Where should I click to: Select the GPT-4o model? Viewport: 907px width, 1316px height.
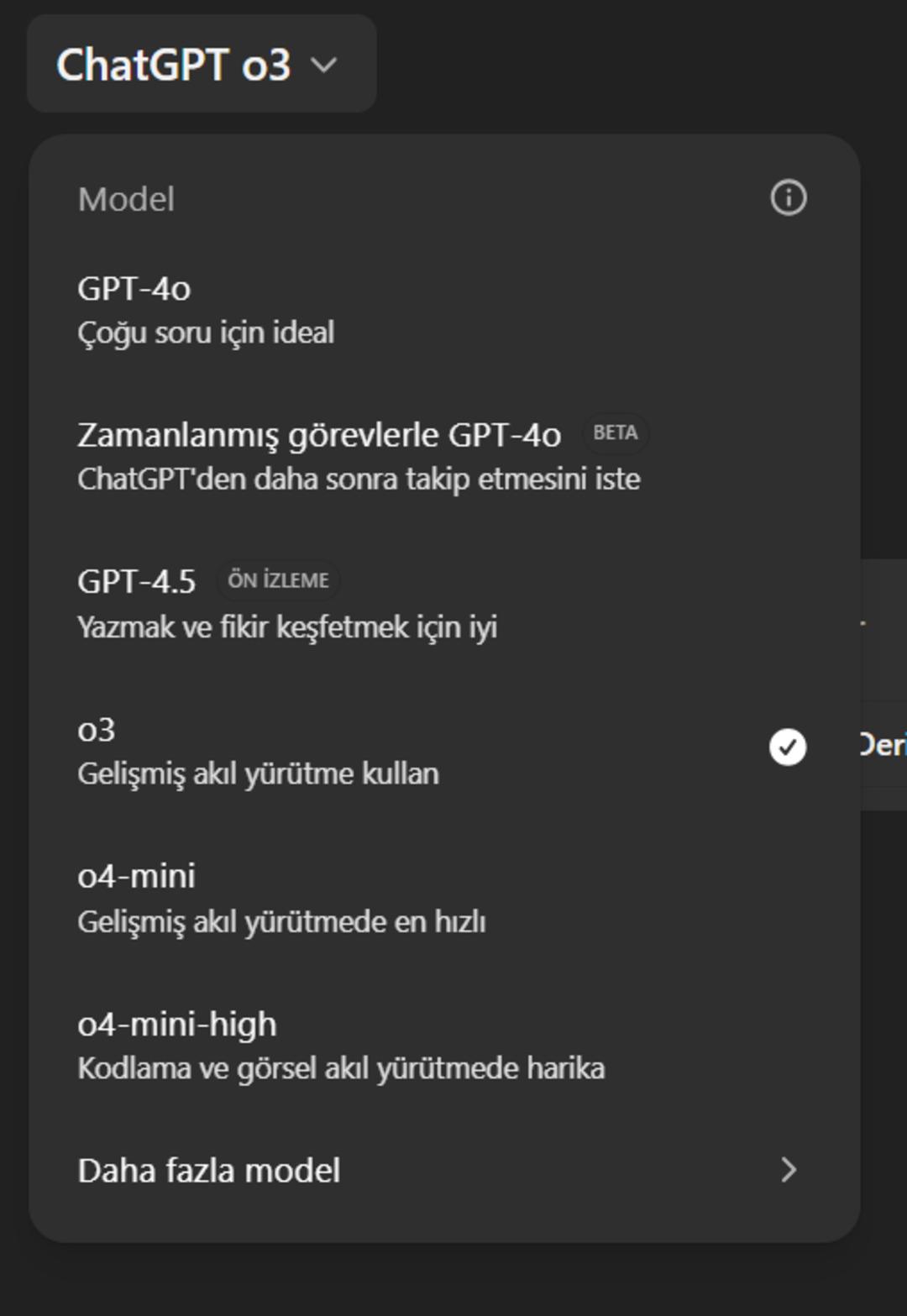[134, 289]
